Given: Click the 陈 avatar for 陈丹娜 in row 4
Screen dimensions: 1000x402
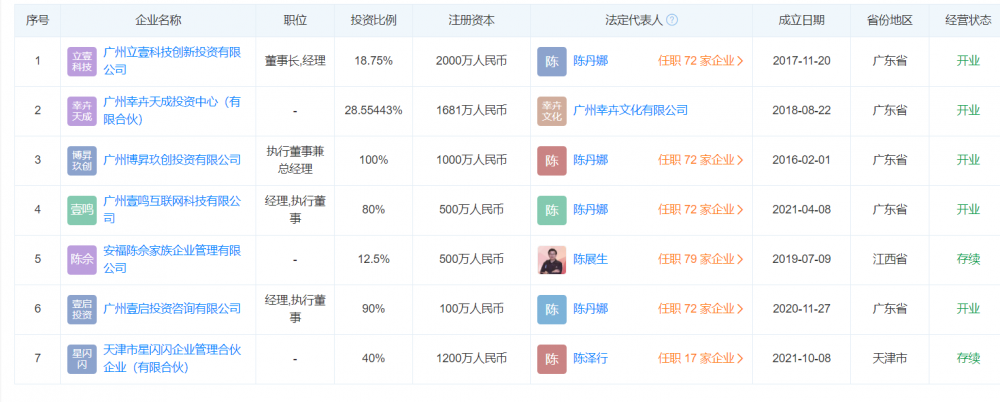Looking at the screenshot, I should 552,210.
